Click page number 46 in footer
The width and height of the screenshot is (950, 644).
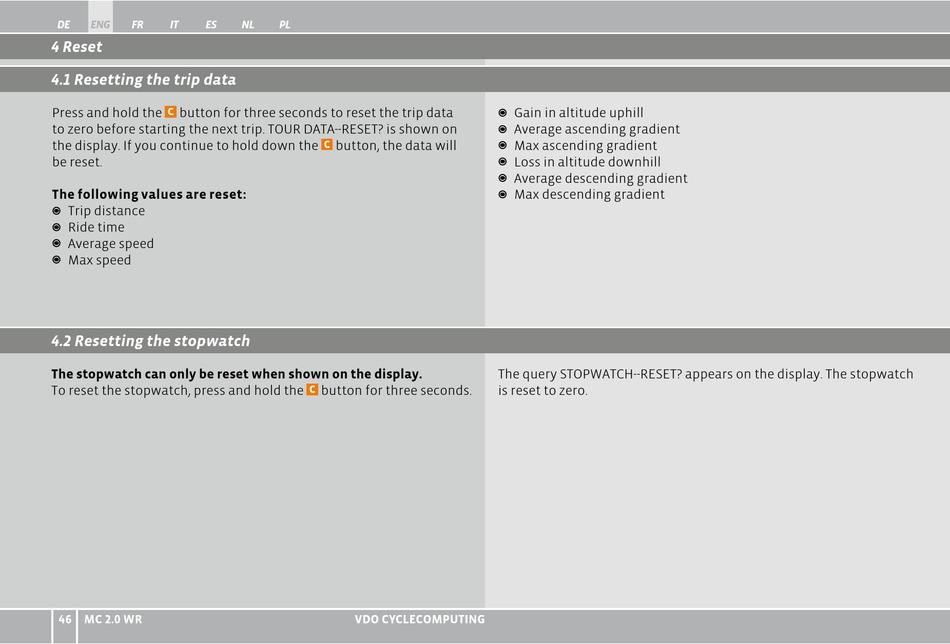coord(65,619)
